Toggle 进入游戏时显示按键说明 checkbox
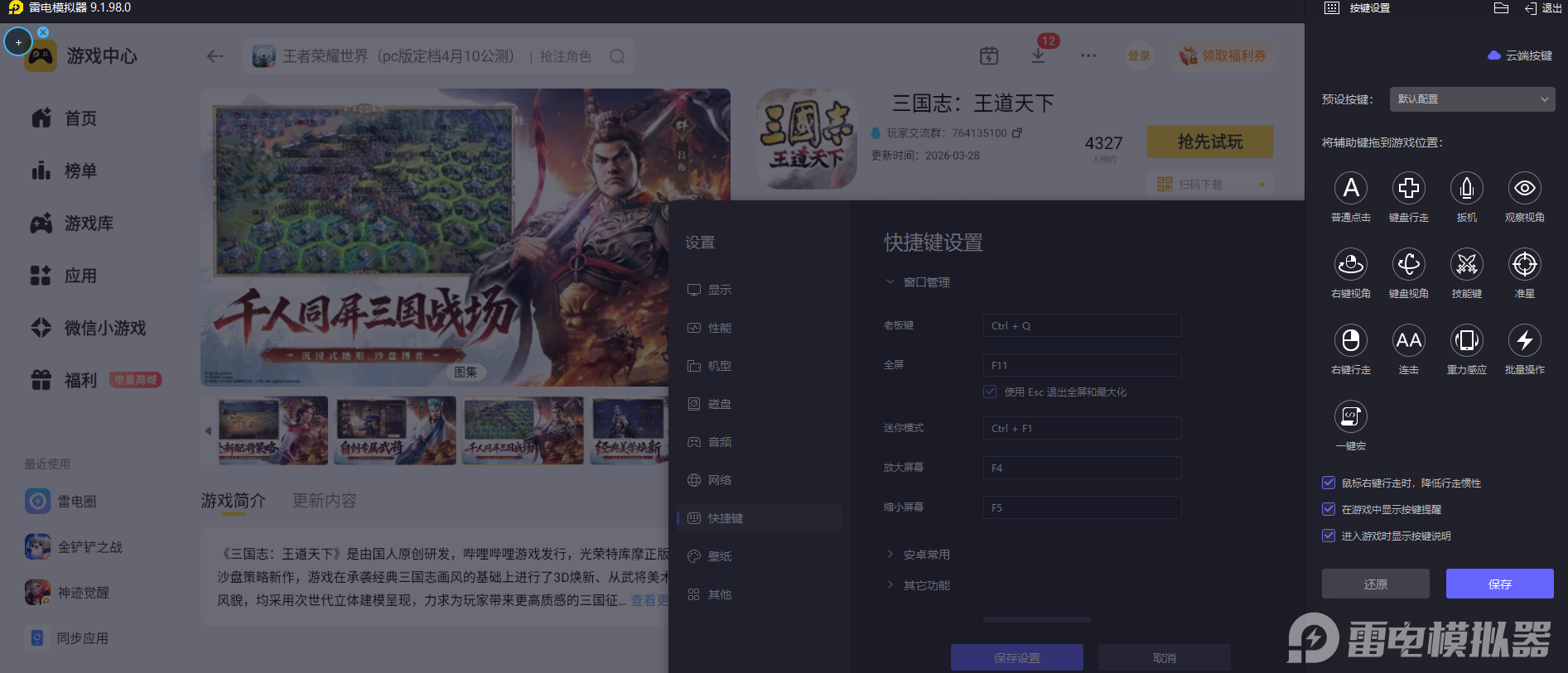The height and width of the screenshot is (673, 1568). pos(1329,536)
